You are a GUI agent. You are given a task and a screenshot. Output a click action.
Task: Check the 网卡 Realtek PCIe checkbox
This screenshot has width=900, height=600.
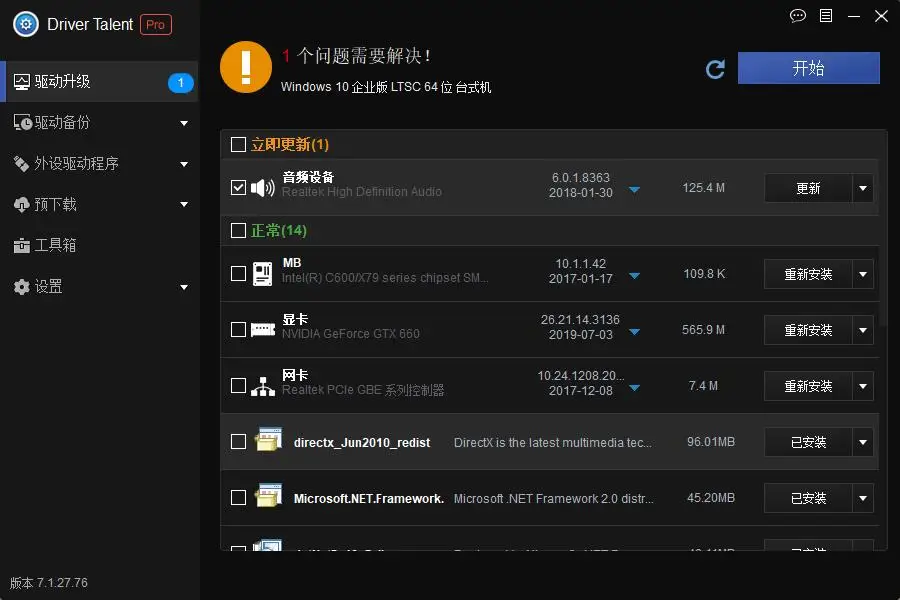[x=238, y=385]
